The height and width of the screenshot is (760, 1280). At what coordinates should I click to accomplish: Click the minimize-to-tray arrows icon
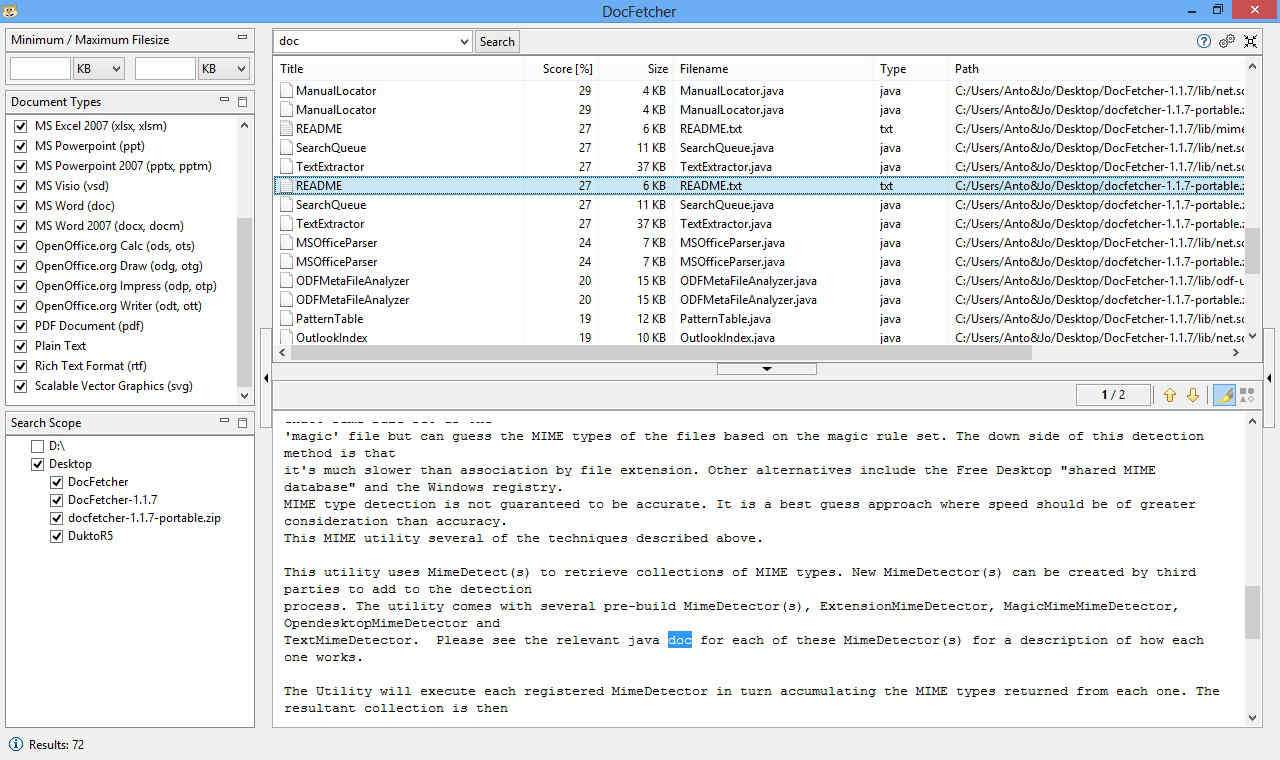pyautogui.click(x=1250, y=41)
